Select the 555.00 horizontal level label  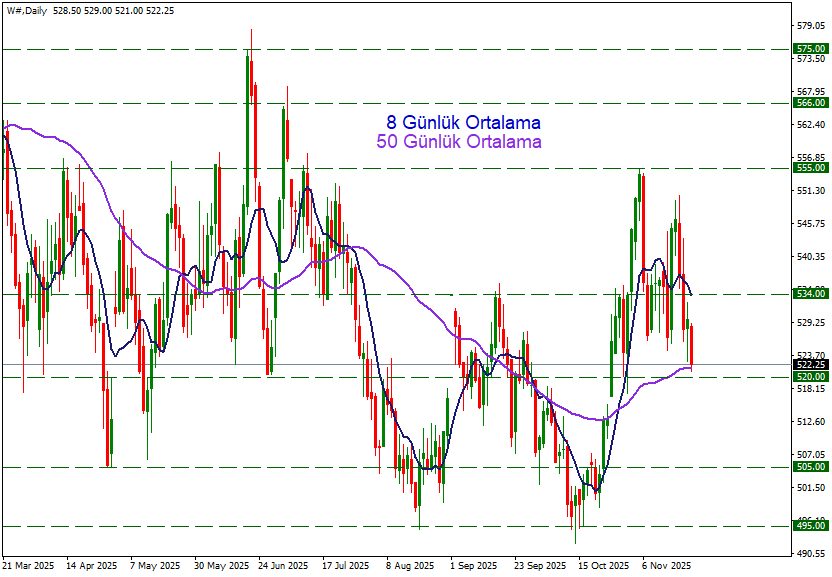click(x=809, y=169)
